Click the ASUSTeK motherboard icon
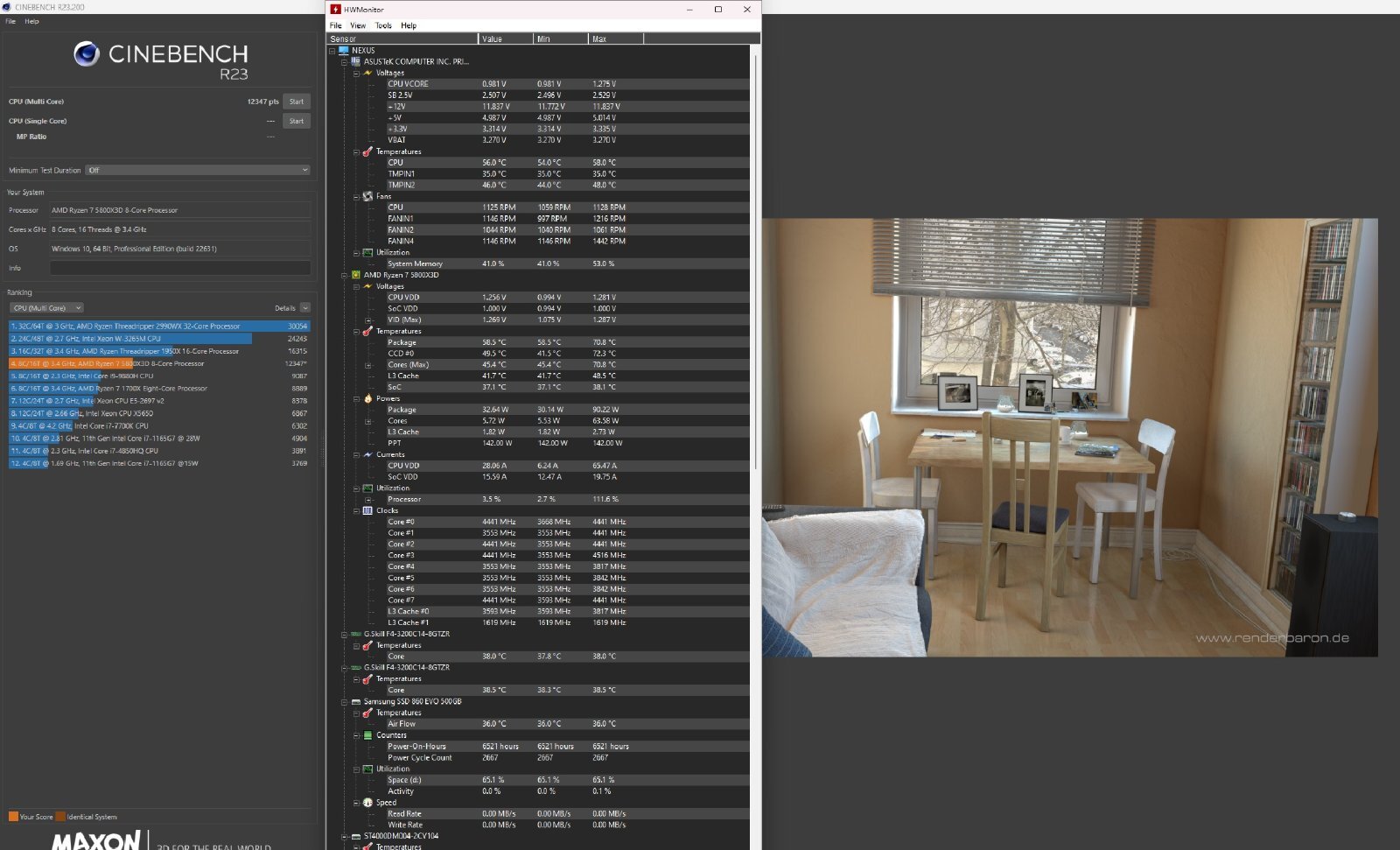Image resolution: width=1400 pixels, height=850 pixels. [356, 61]
